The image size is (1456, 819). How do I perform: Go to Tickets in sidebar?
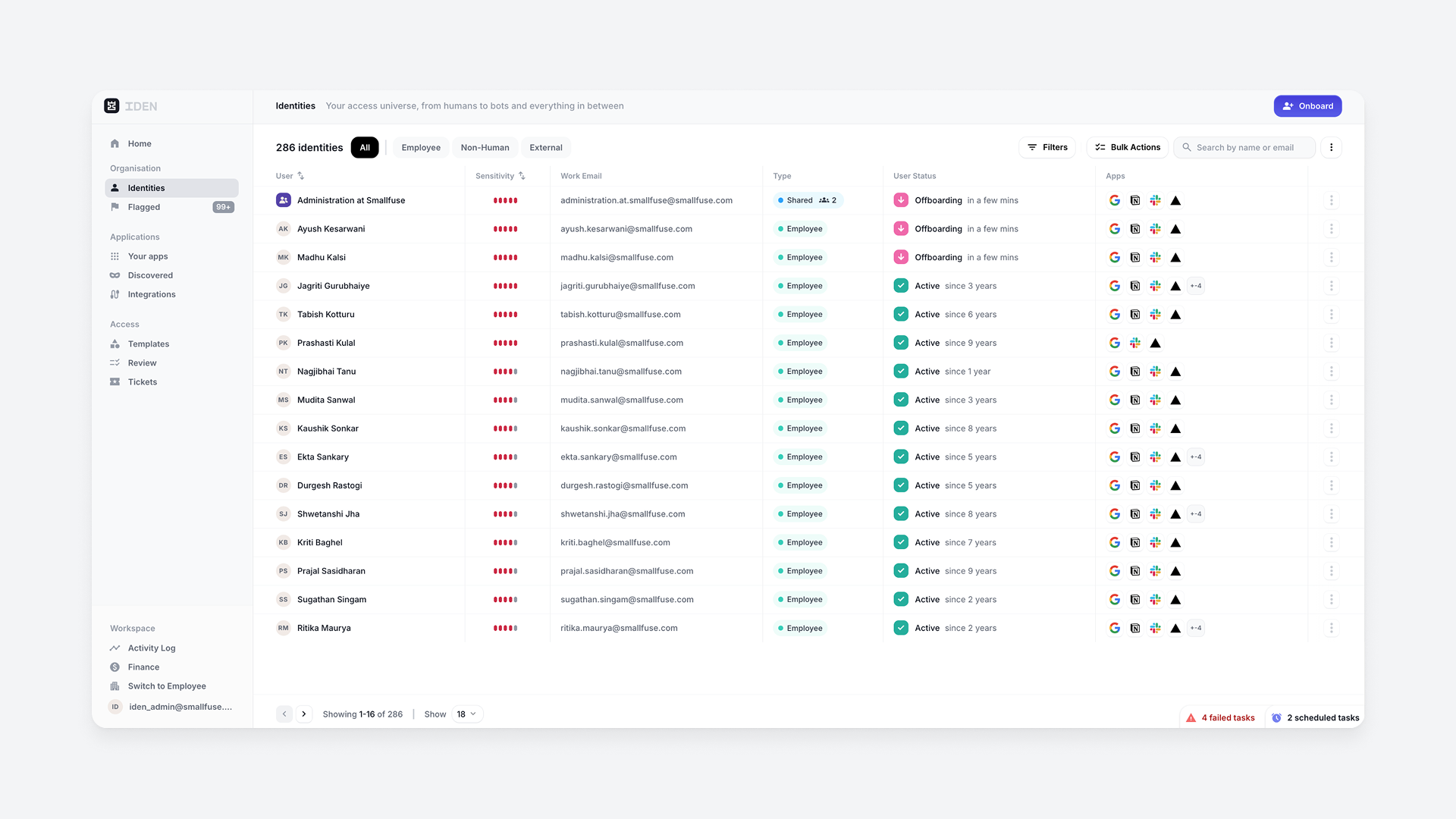pos(142,382)
